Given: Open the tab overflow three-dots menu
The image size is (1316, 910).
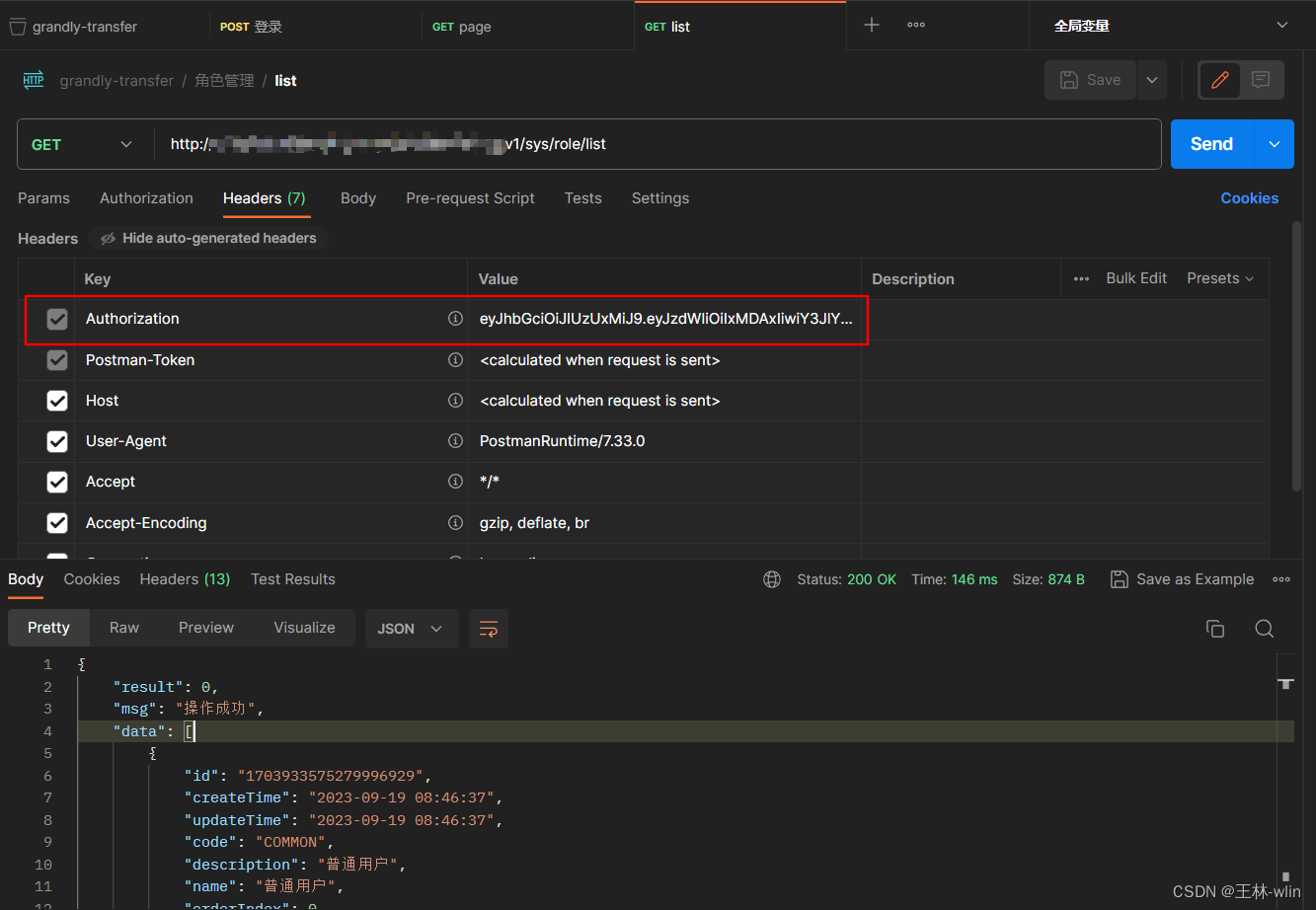Looking at the screenshot, I should click(x=916, y=26).
